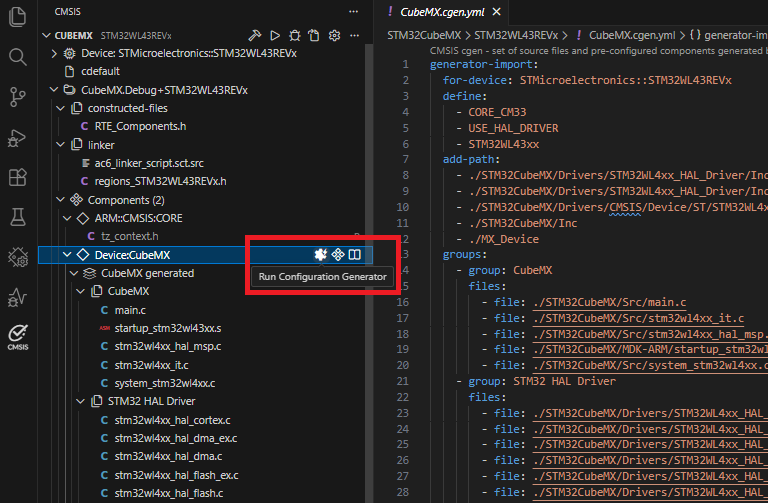This screenshot has height=503, width=768.
Task: Collapse the CubeMX file group
Action: pyautogui.click(x=80, y=291)
